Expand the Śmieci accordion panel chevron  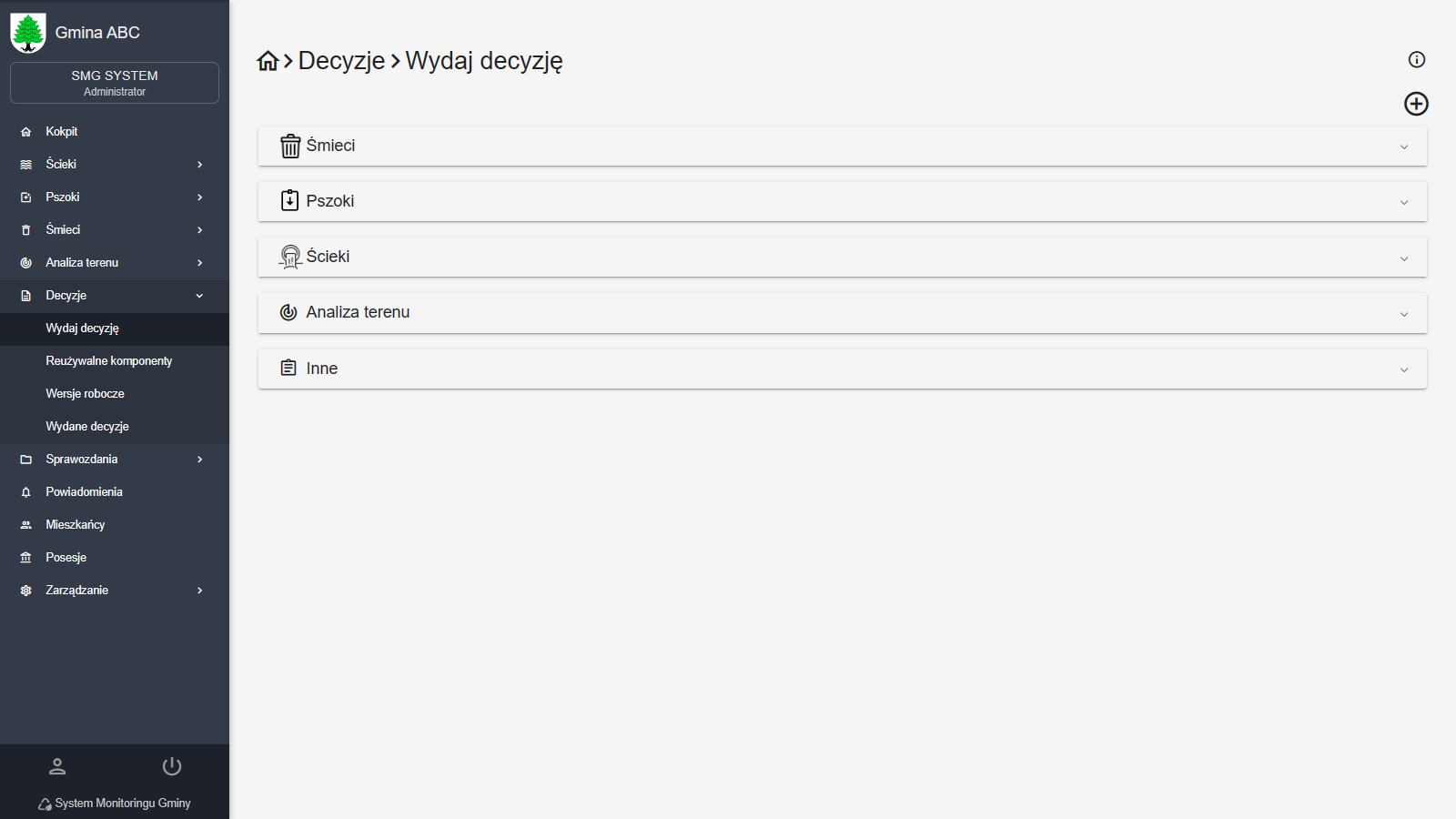pyautogui.click(x=1404, y=147)
